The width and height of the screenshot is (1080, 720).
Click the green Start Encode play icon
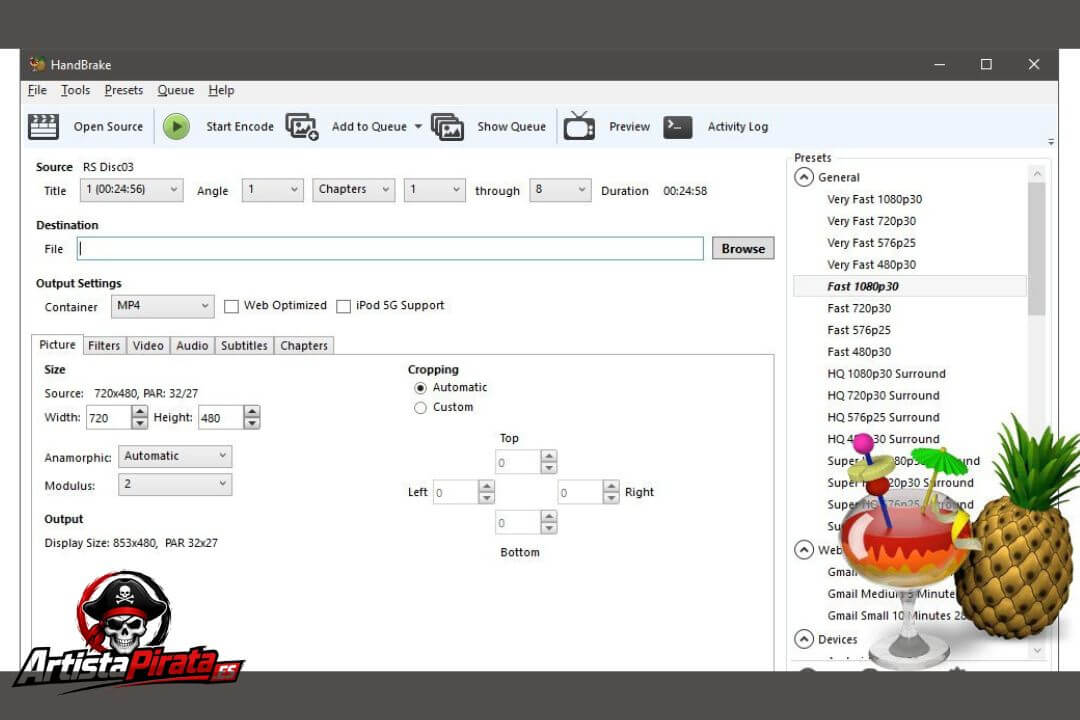click(x=176, y=127)
